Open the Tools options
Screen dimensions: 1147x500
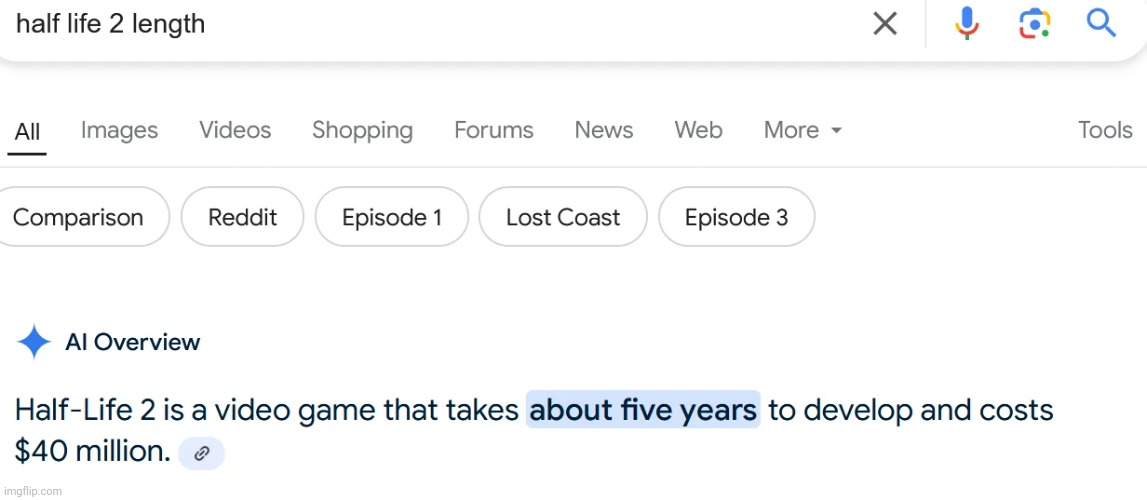click(1105, 130)
